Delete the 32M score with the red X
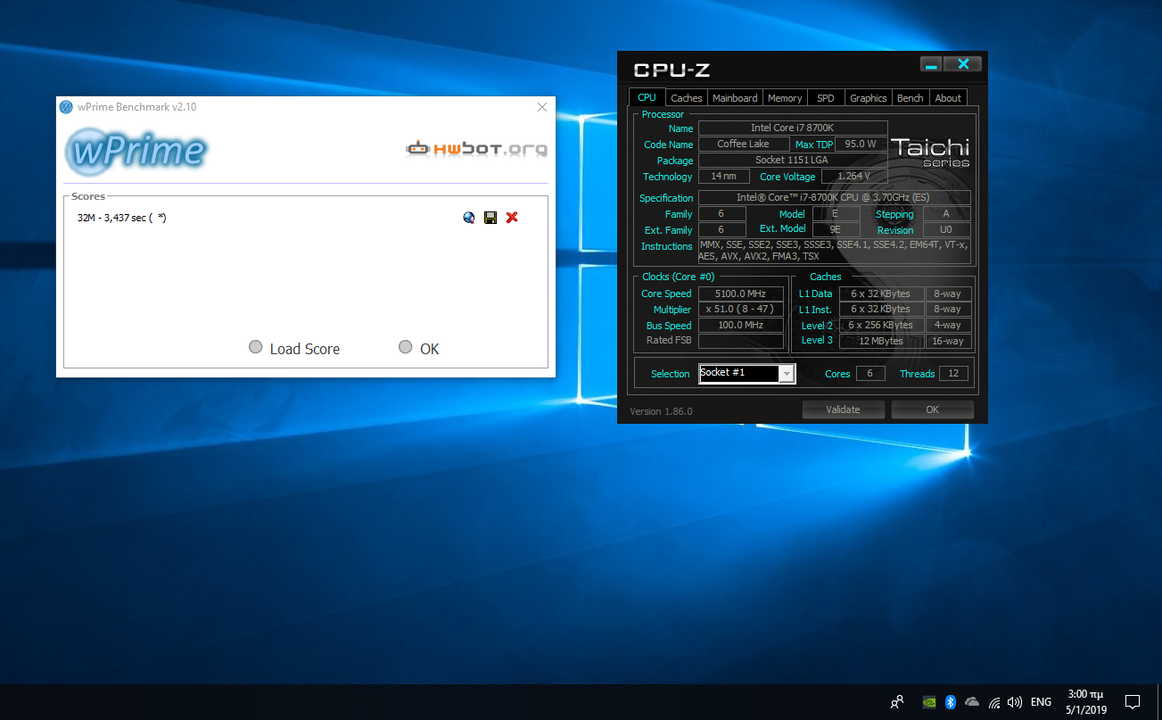 (x=511, y=217)
